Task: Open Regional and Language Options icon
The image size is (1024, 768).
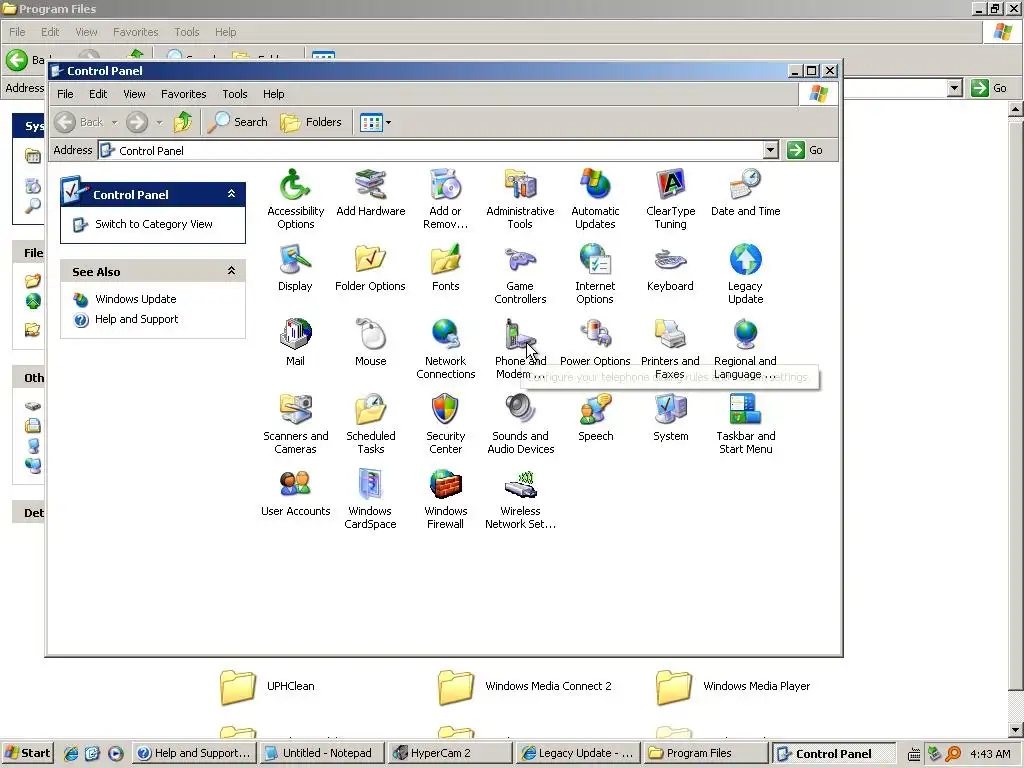Action: [x=746, y=335]
